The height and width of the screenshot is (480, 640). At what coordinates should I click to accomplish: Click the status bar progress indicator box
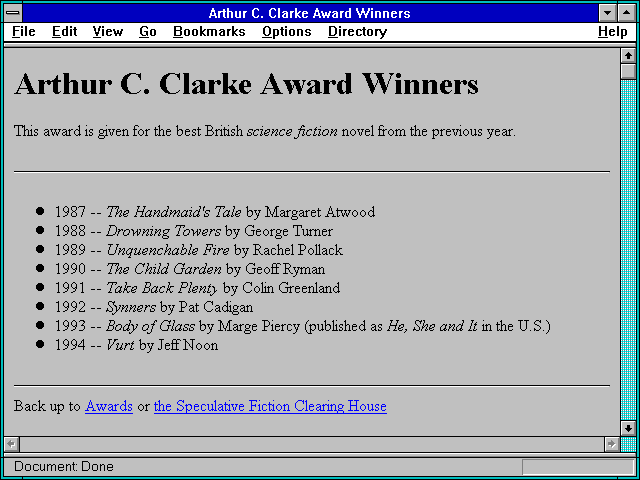click(578, 467)
